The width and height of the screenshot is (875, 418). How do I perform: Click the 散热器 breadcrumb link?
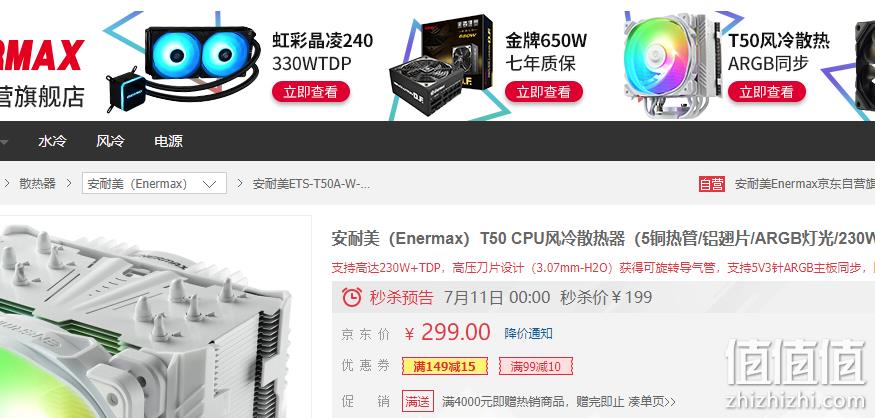tap(37, 184)
